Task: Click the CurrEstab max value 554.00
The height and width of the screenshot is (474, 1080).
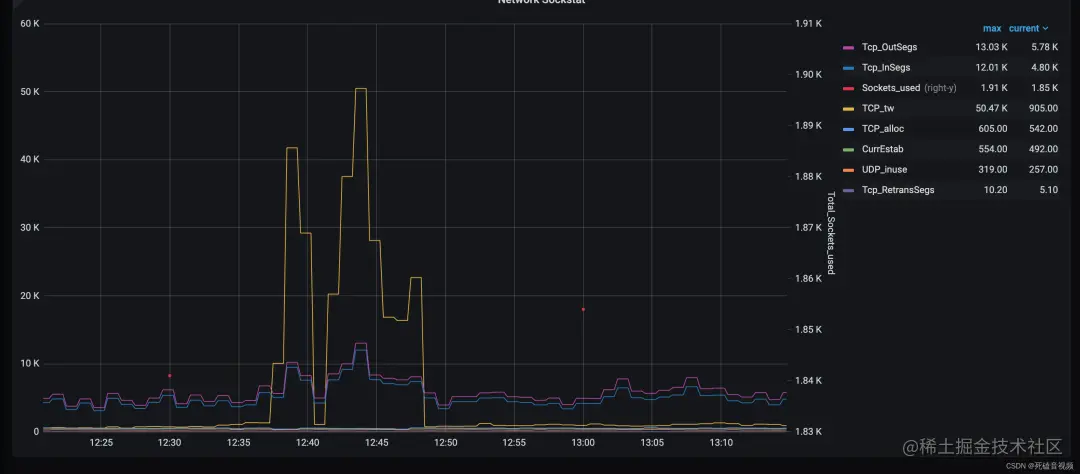Action: point(993,149)
